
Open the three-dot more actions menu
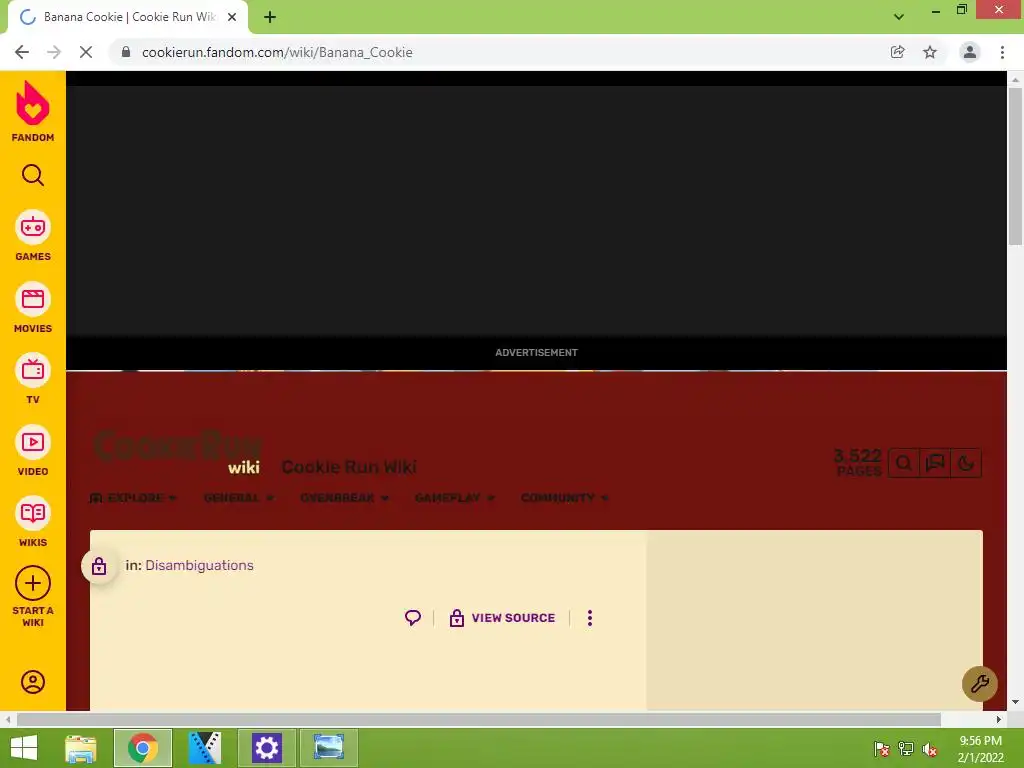(x=590, y=618)
